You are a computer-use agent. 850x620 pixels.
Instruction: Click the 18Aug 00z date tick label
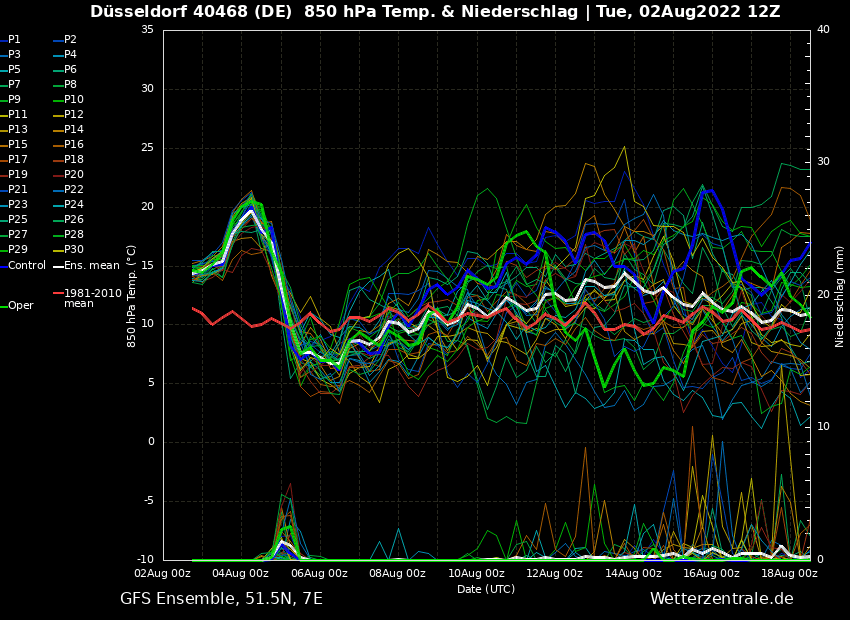coord(789,573)
